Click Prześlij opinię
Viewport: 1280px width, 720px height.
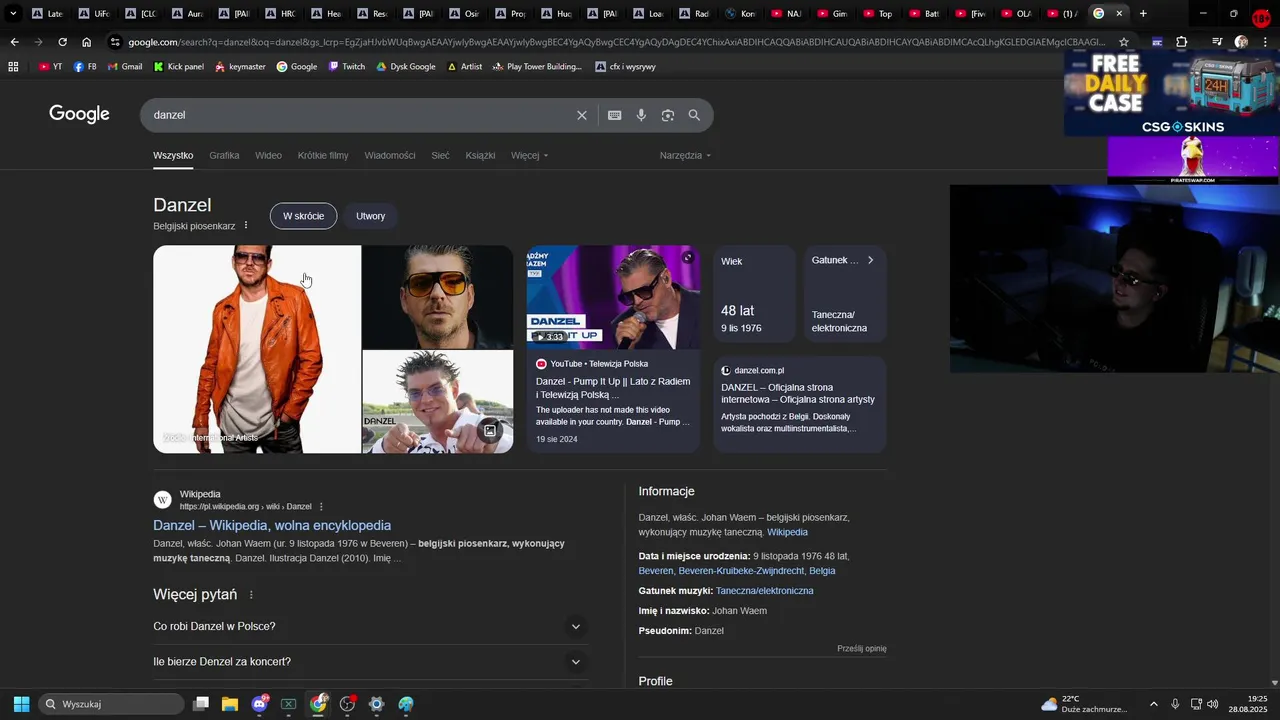(862, 648)
